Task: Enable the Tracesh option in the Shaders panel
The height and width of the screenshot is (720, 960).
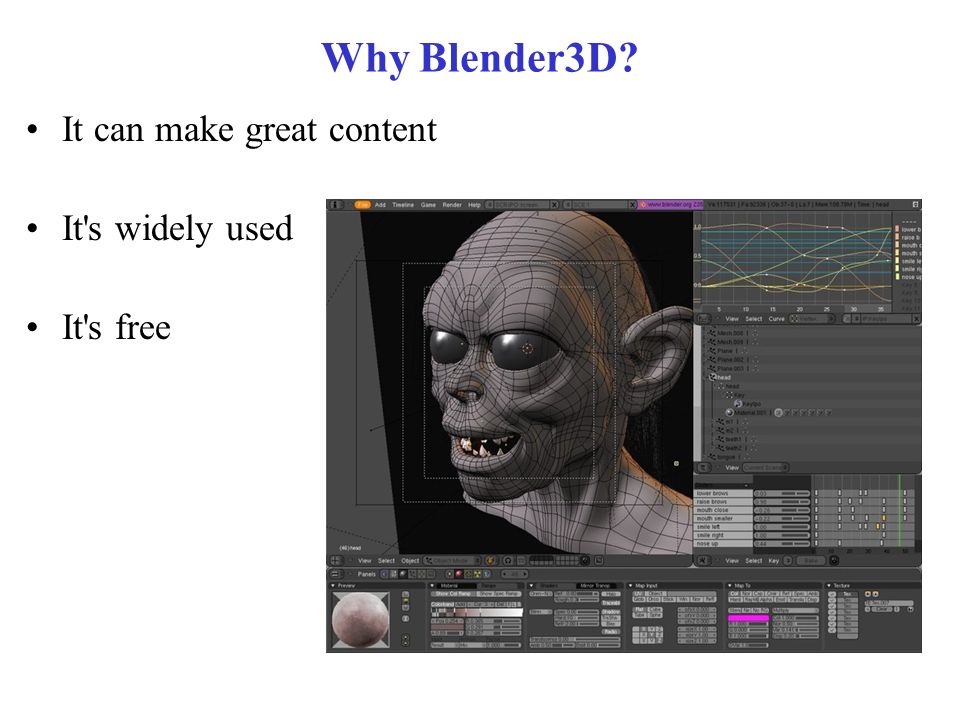Action: pos(610,602)
